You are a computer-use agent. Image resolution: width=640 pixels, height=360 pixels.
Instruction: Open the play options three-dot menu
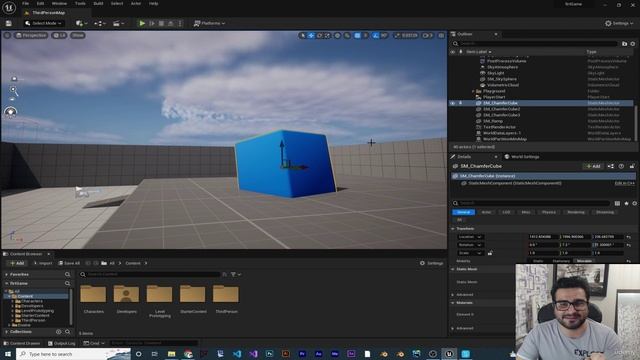tap(180, 23)
